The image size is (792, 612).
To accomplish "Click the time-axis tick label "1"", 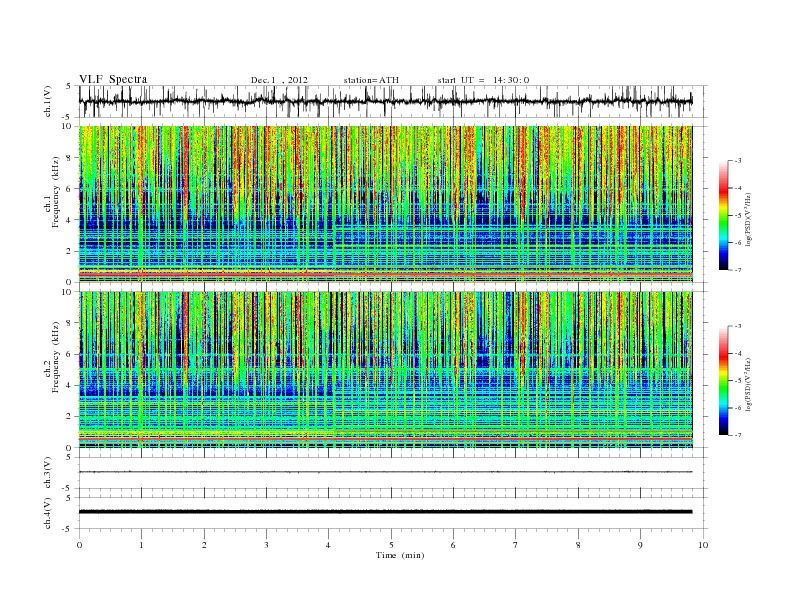I will (141, 545).
